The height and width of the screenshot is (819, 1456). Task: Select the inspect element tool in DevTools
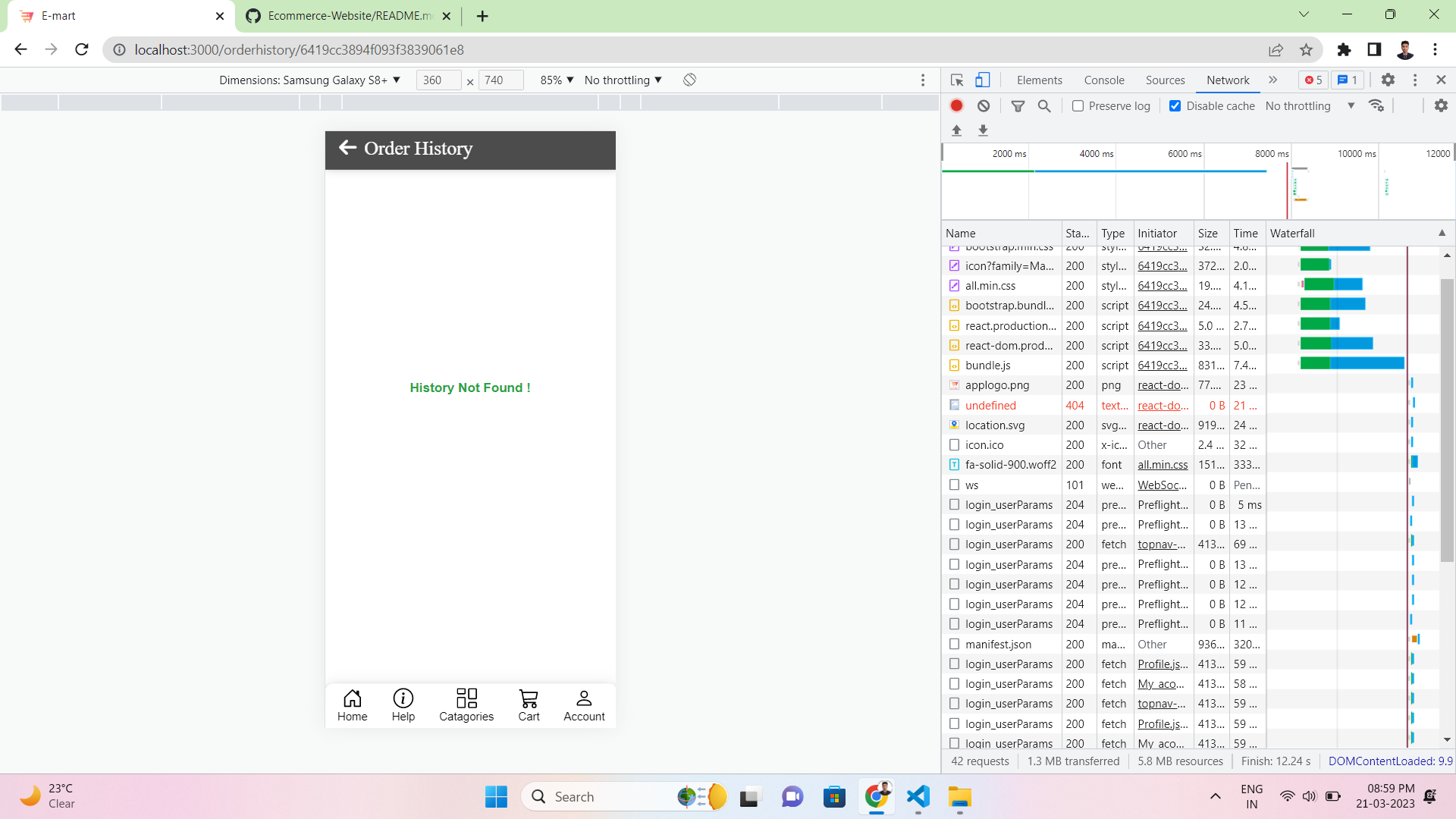(956, 80)
